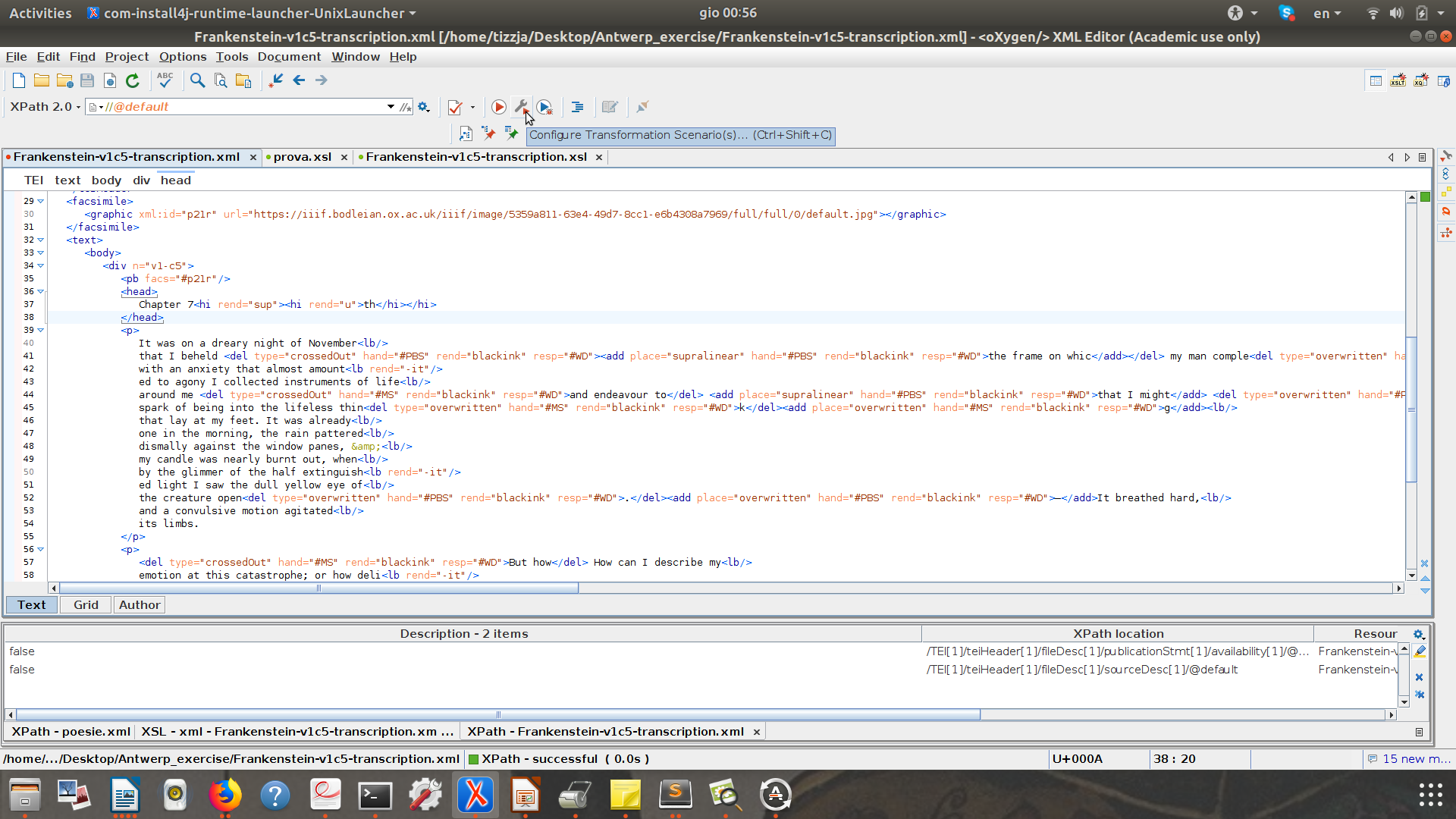Expand the XPath expression history dropdown
The height and width of the screenshot is (819, 1456).
coord(391,107)
